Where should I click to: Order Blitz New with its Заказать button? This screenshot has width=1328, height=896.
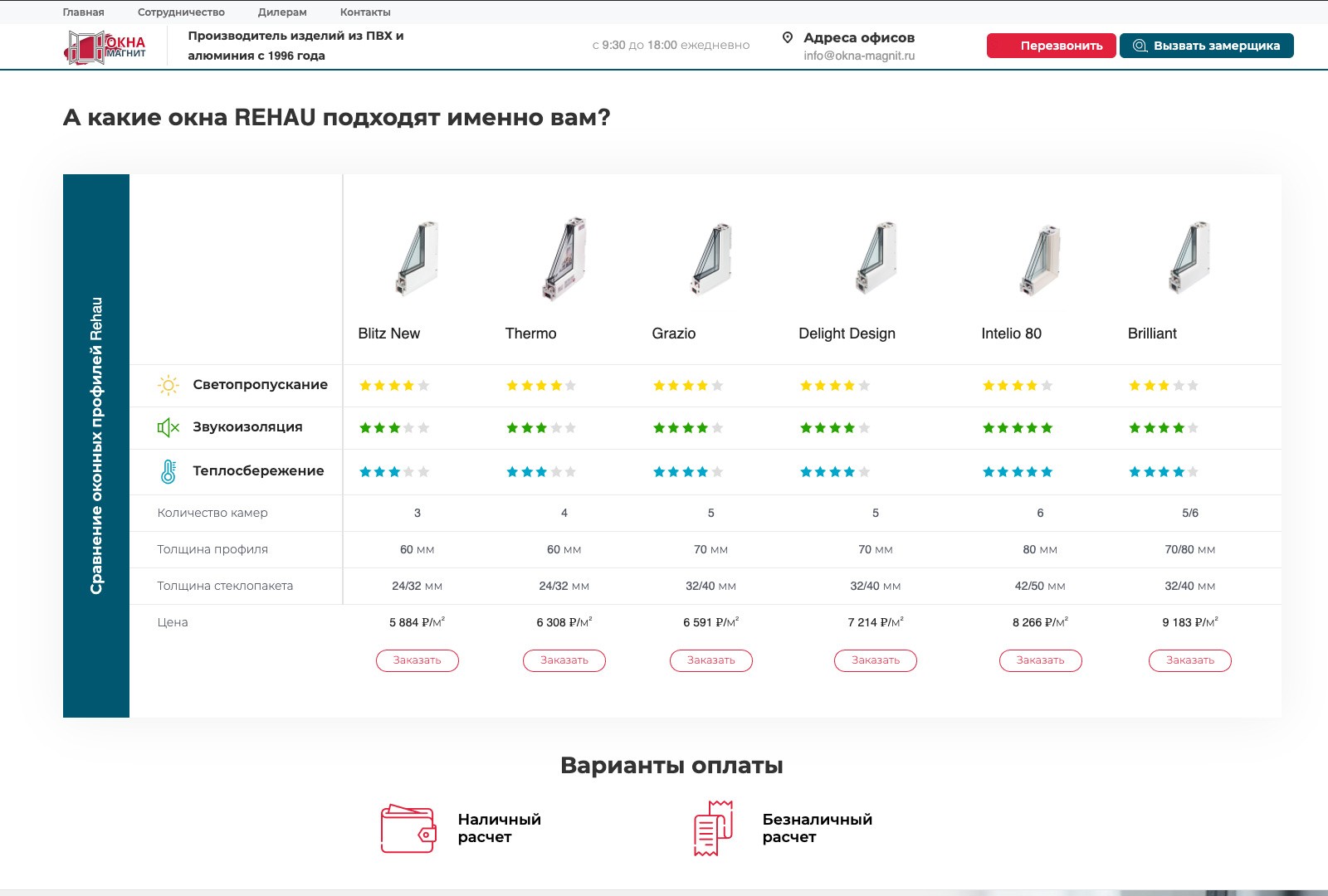[x=417, y=660]
